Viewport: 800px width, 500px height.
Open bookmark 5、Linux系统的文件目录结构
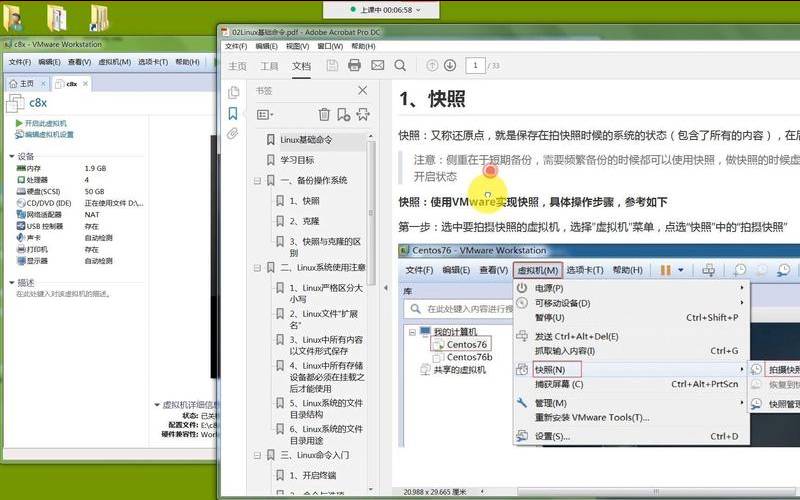[x=326, y=409]
